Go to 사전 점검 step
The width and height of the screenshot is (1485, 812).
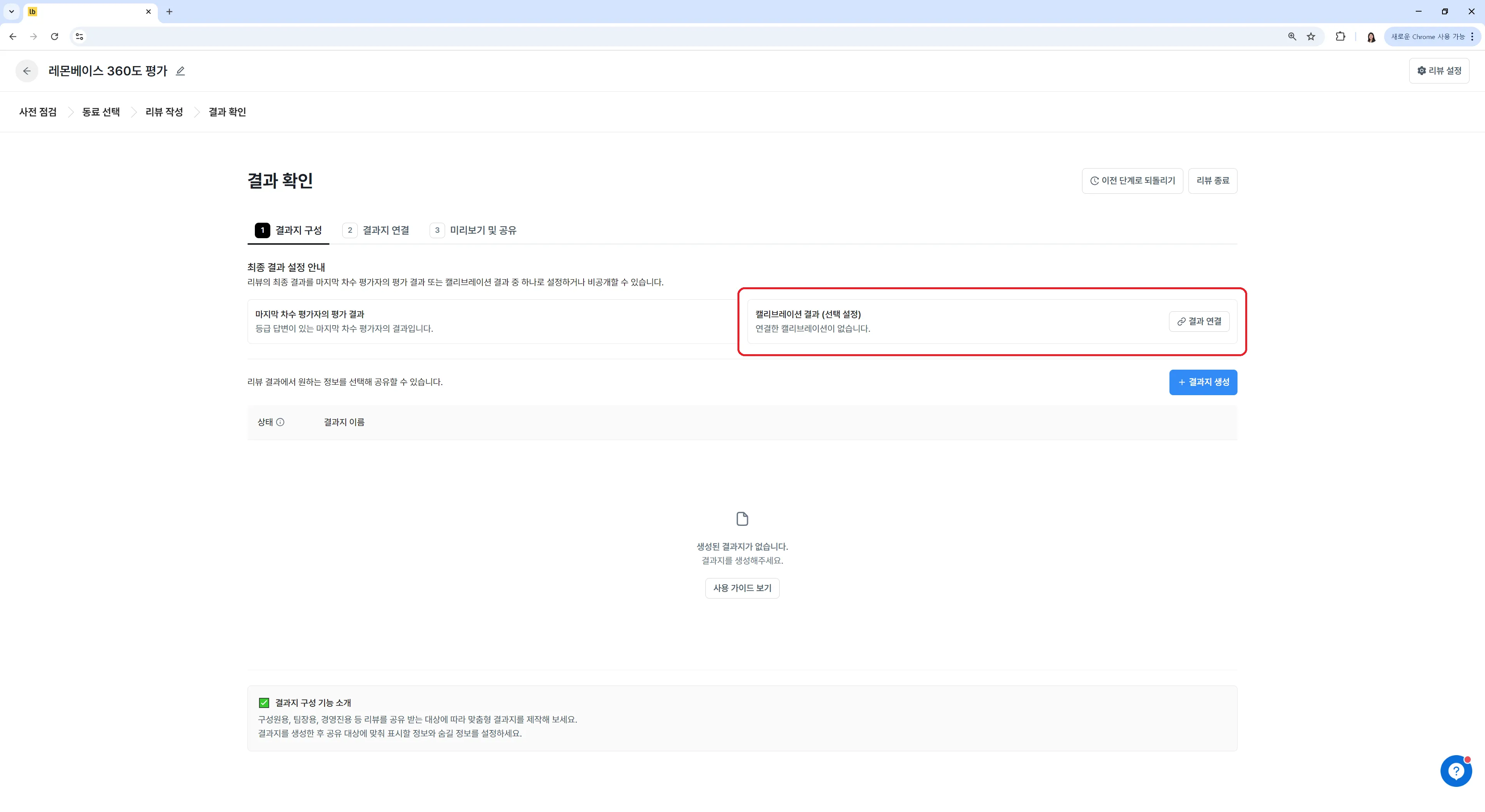(38, 112)
